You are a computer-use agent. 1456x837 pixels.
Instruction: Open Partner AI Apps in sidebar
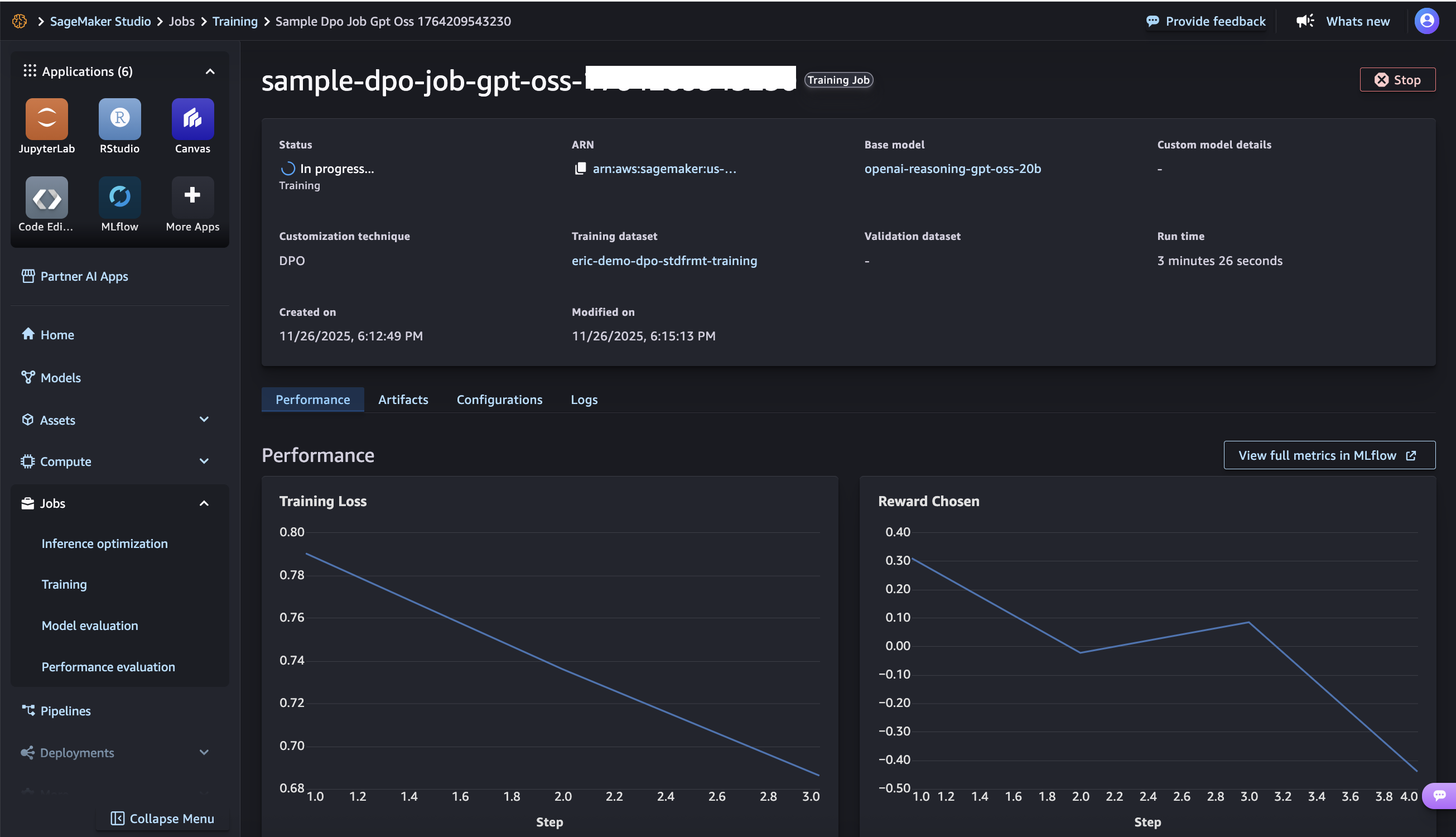point(84,276)
